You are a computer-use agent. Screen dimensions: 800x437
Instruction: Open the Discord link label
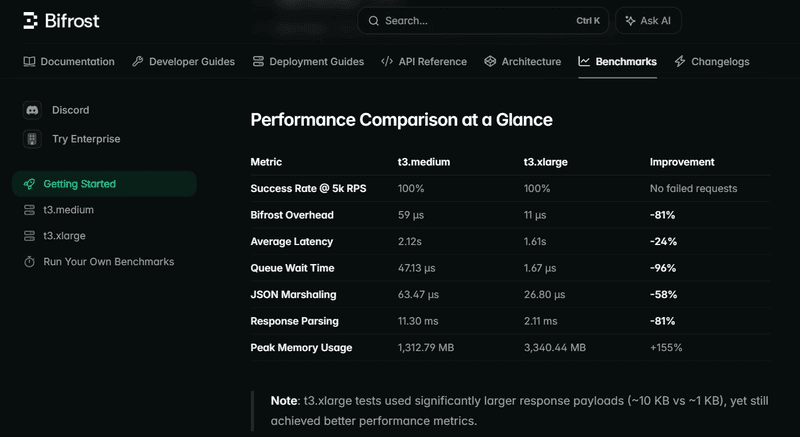(70, 110)
